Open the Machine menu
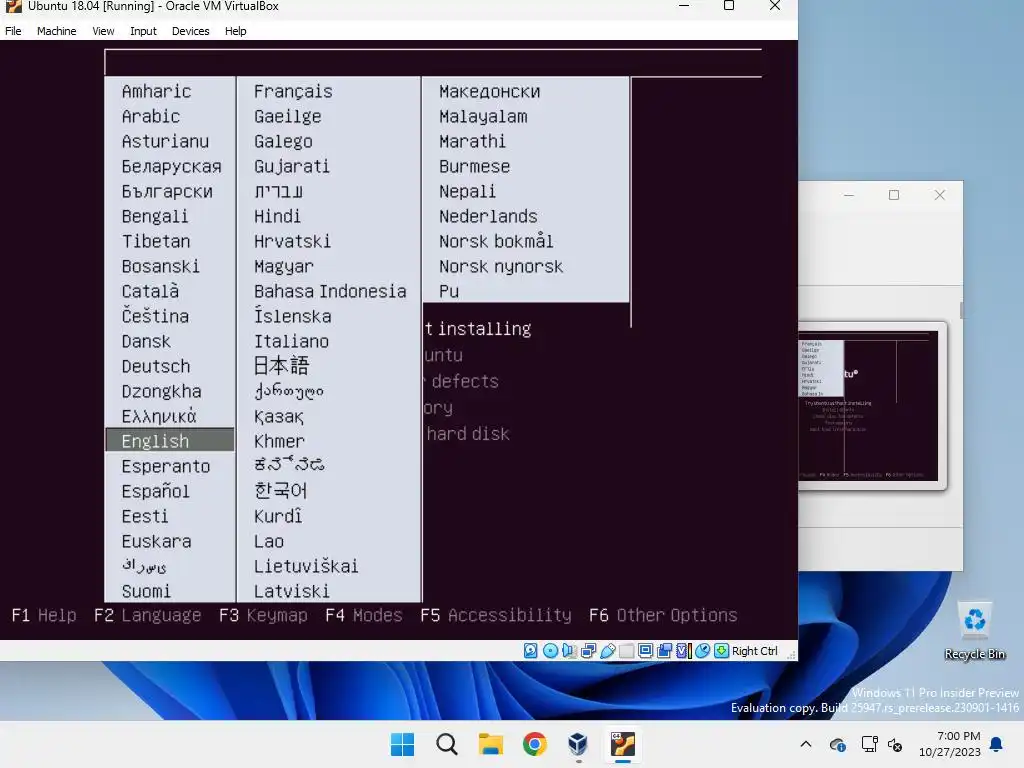This screenshot has width=1024, height=768. [56, 31]
